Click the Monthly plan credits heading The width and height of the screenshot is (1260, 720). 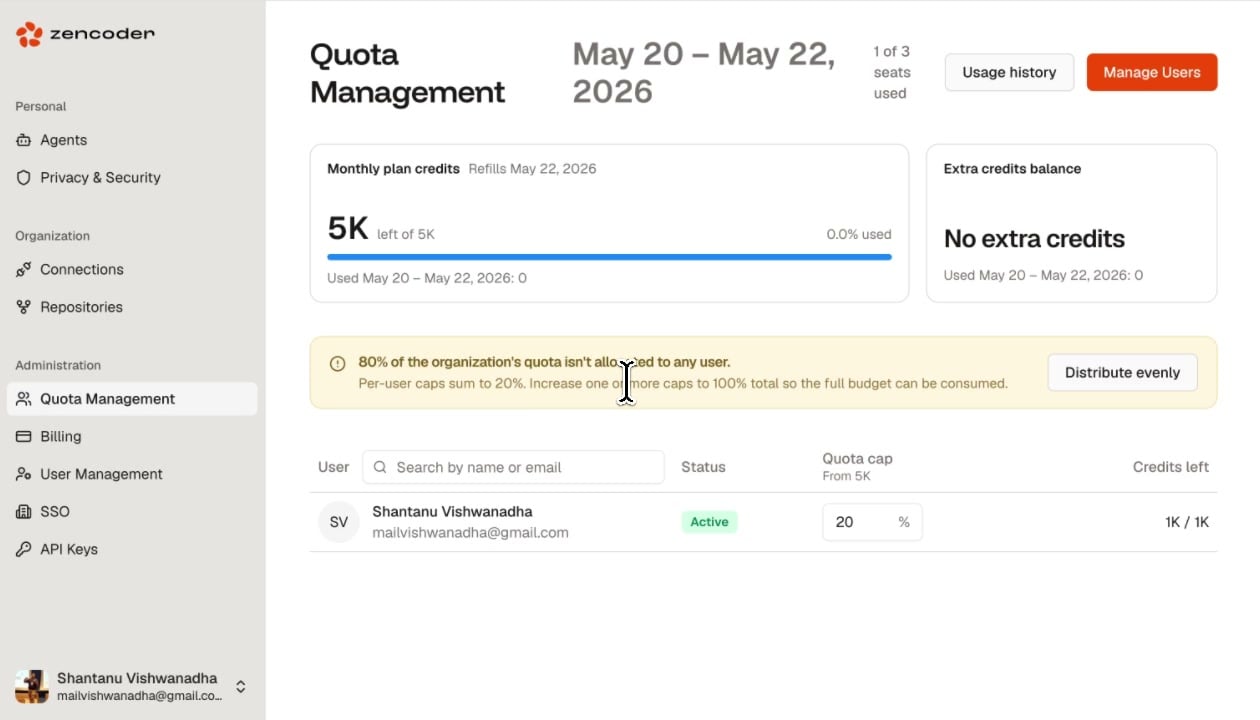point(393,169)
